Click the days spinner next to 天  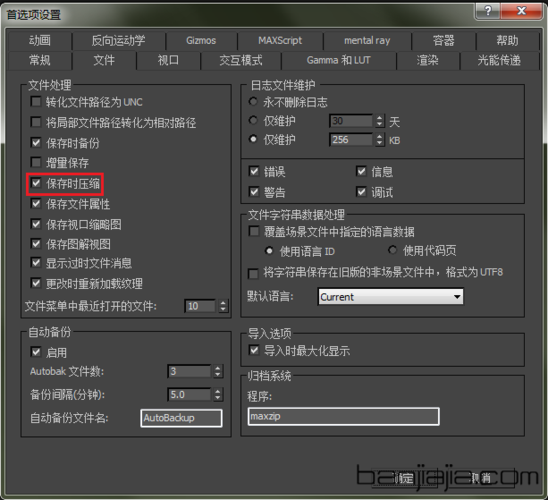click(x=380, y=121)
